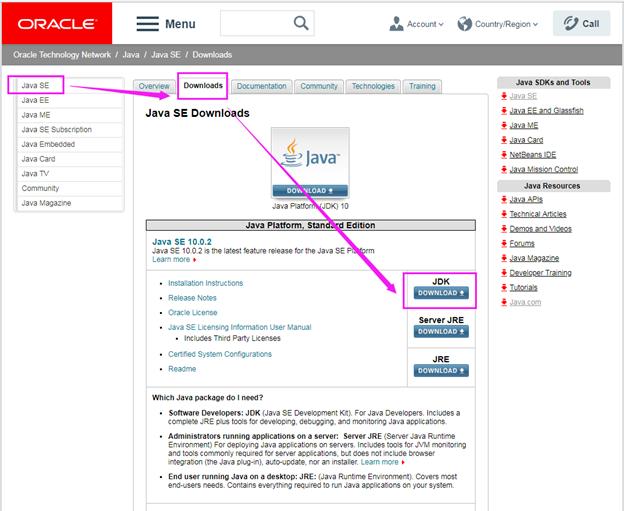The width and height of the screenshot is (624, 511).
Task: Focus the search input field
Action: [x=257, y=23]
